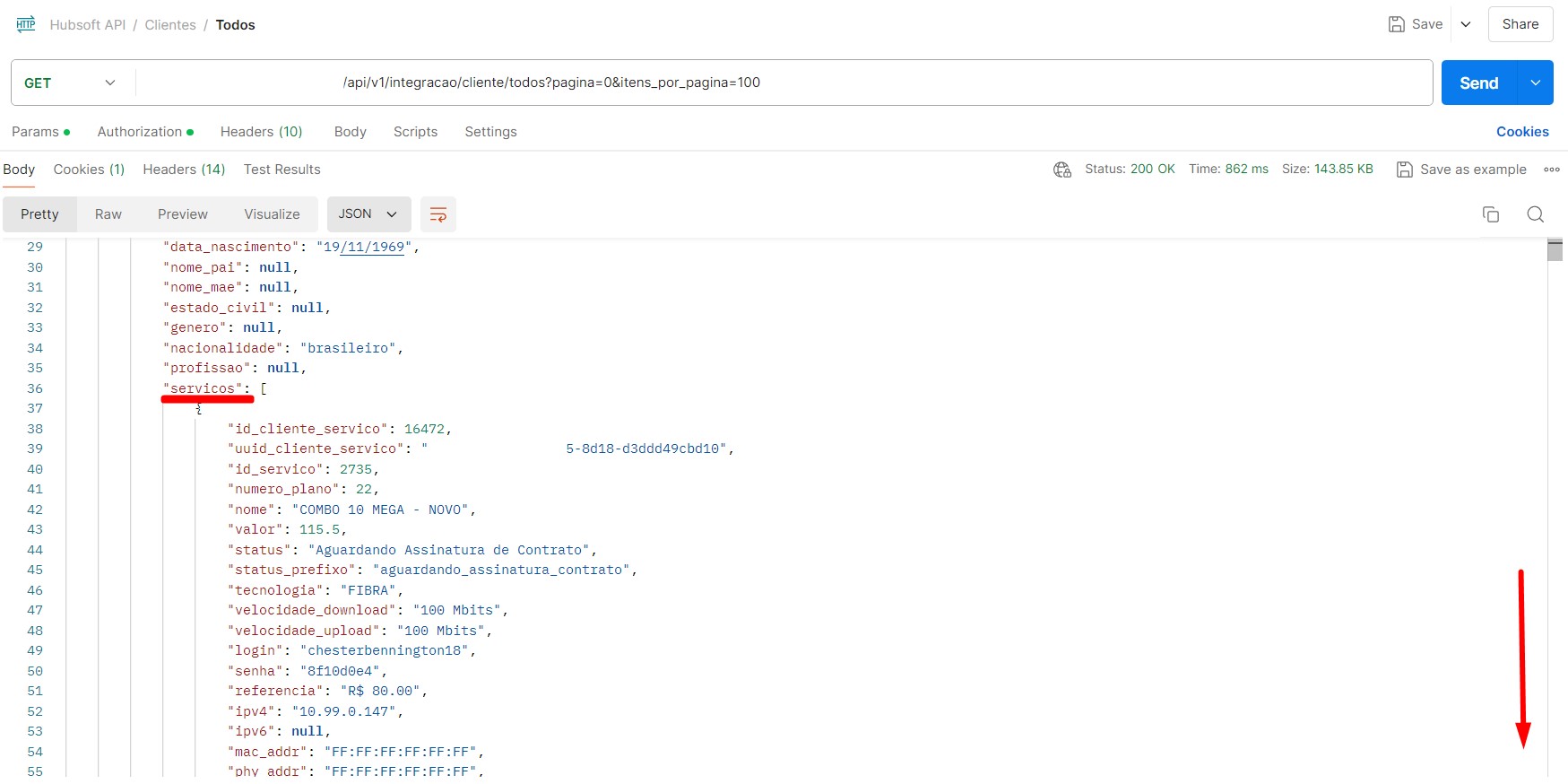Open the request Body tab
This screenshot has width=1568, height=784.
point(351,132)
